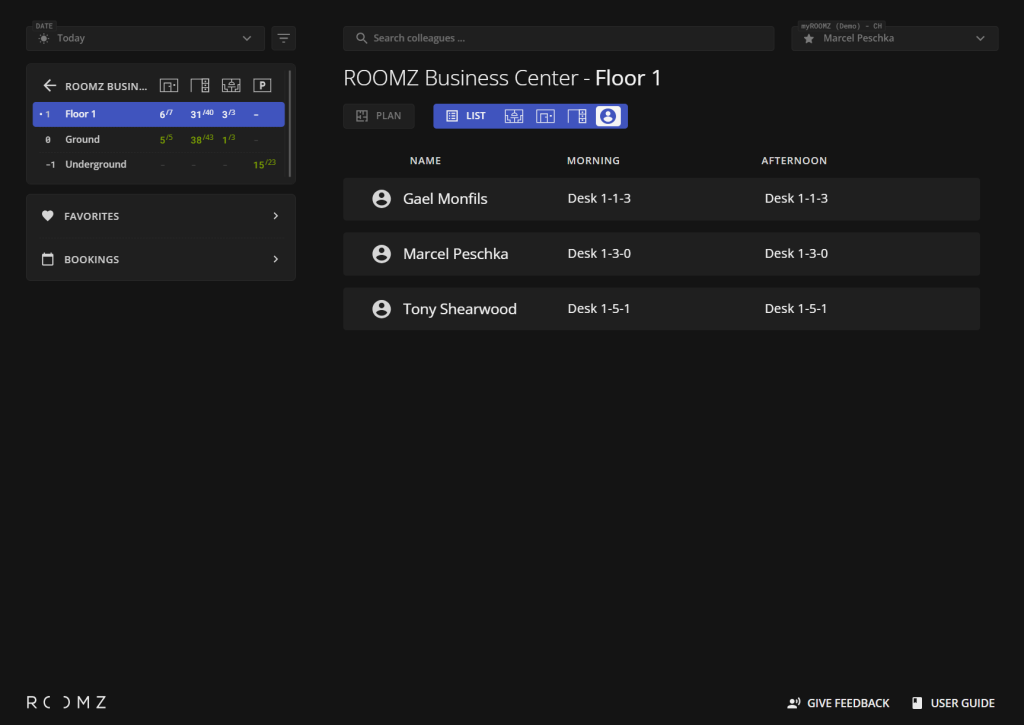Click the filter icon next to the date field
Screen dimensions: 1024x725
point(284,38)
